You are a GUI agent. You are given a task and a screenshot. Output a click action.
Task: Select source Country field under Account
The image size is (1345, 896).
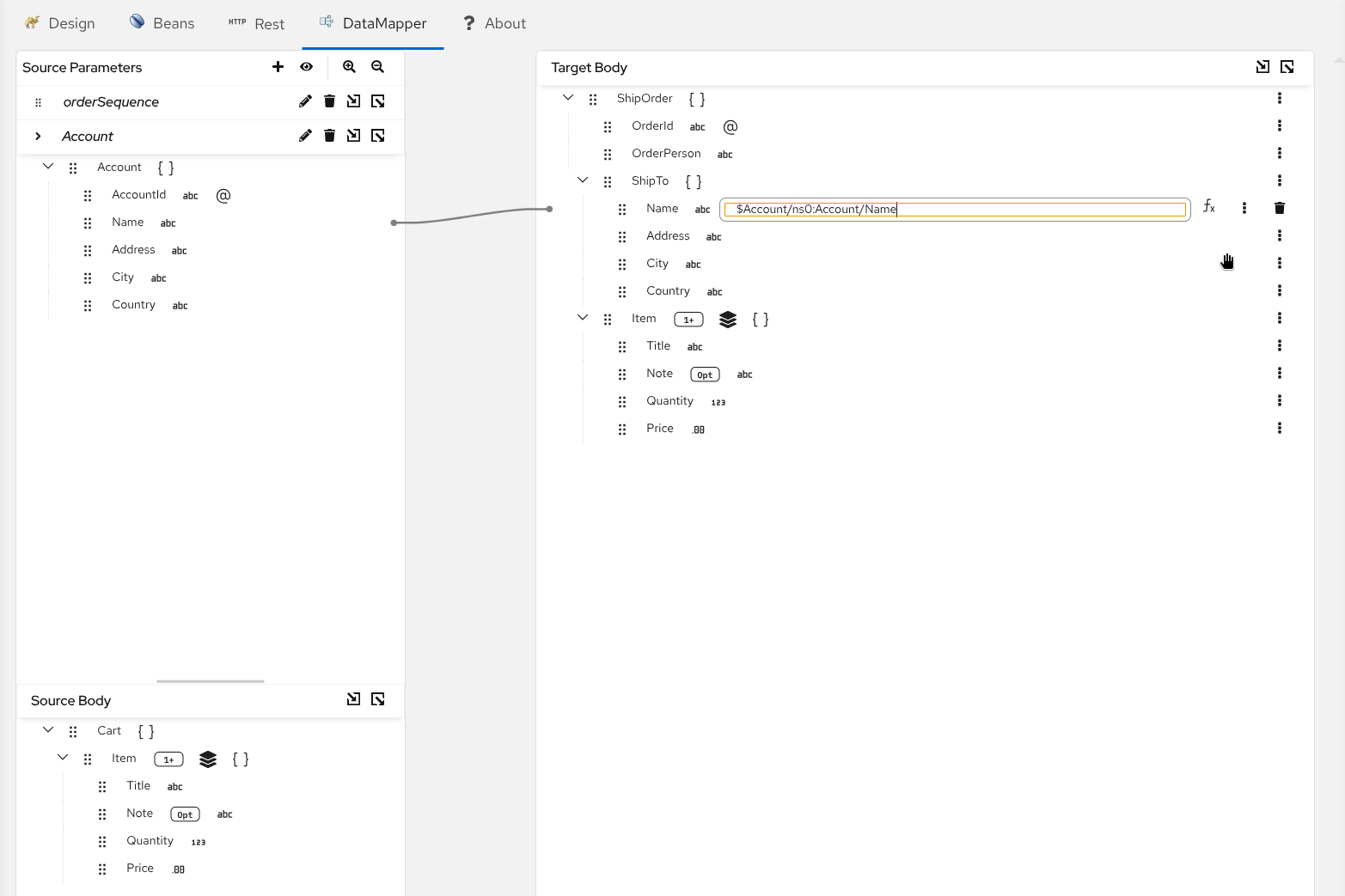pyautogui.click(x=133, y=305)
